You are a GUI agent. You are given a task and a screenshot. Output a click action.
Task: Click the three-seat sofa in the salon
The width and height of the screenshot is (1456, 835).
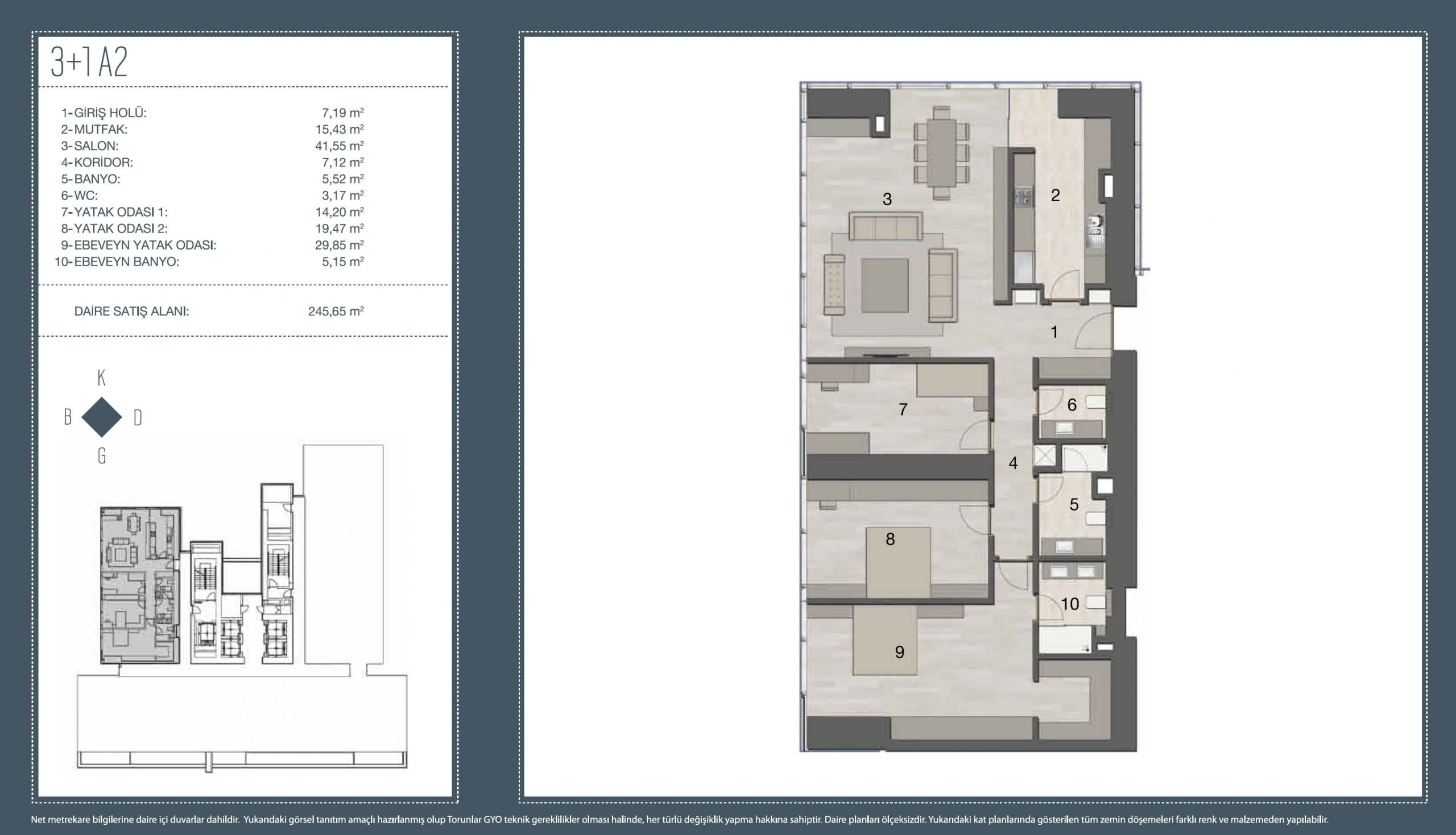pyautogui.click(x=886, y=226)
